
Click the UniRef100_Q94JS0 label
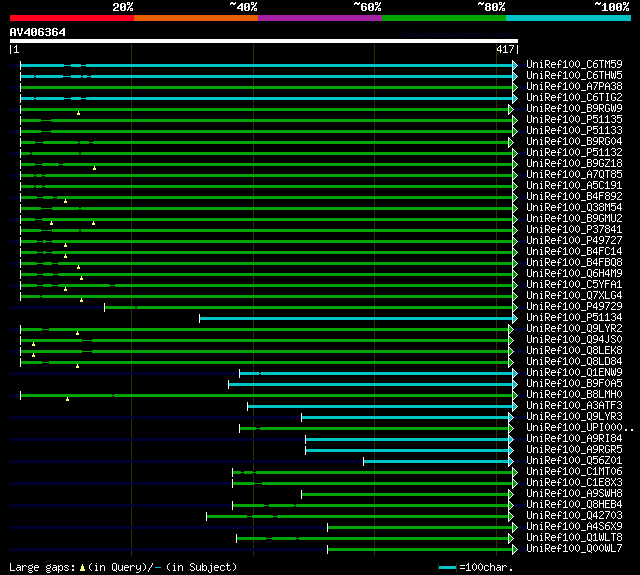[x=574, y=340]
